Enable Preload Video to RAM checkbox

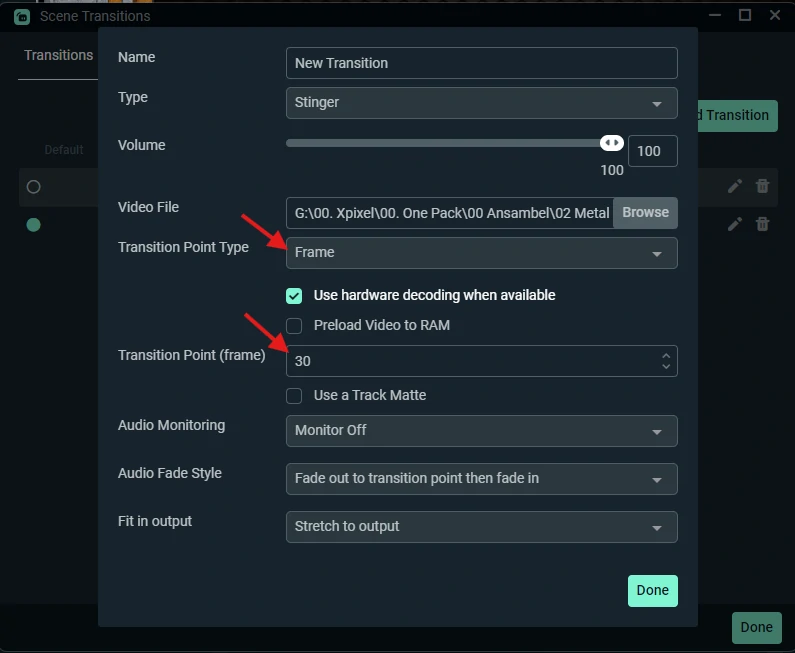(x=294, y=325)
